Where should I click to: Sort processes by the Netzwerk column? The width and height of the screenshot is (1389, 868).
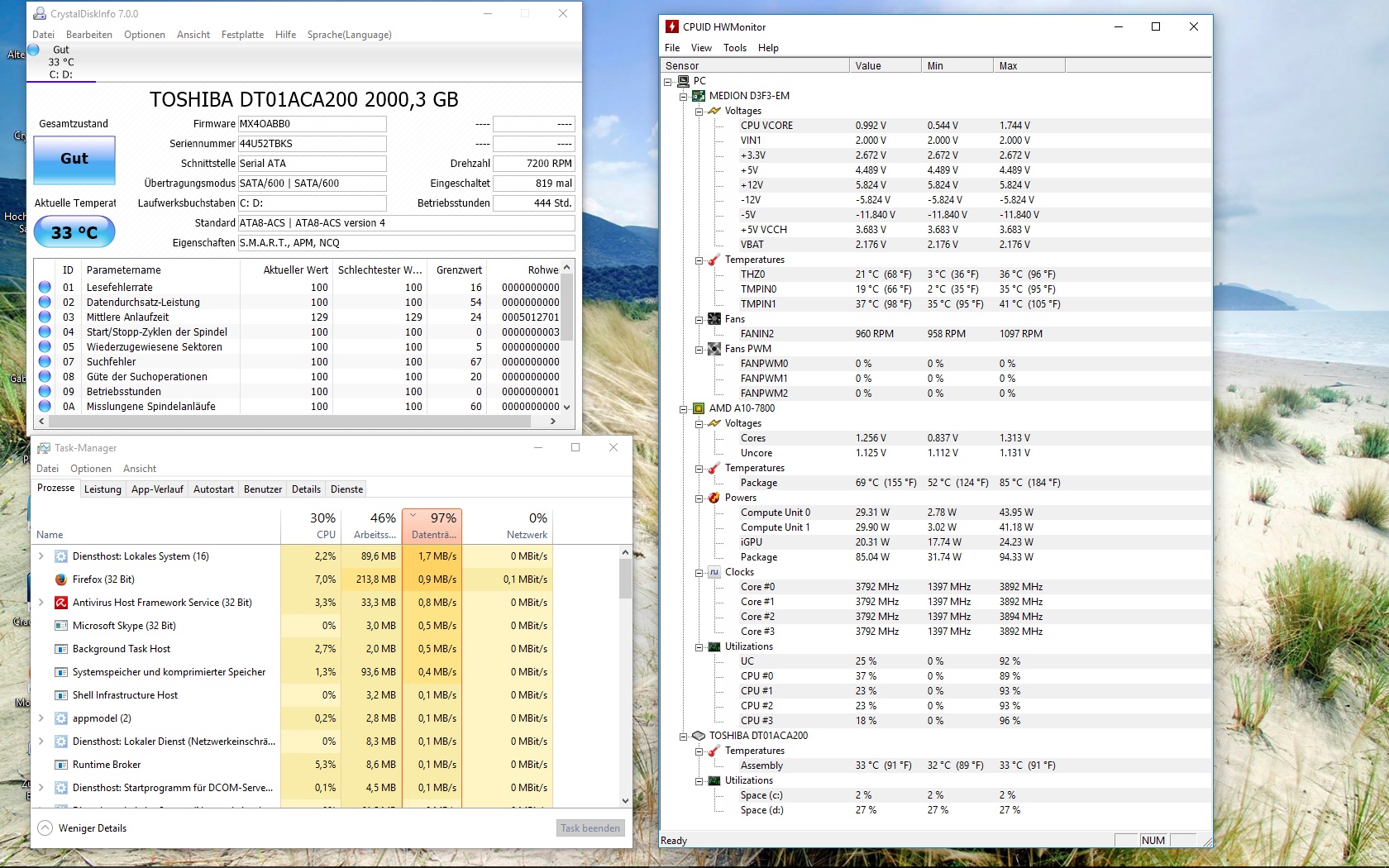point(507,526)
